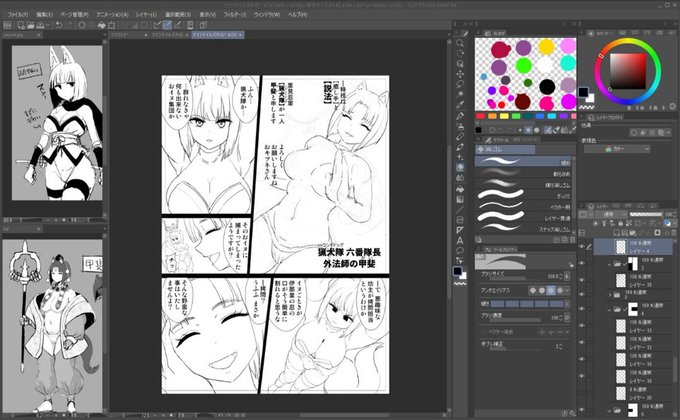Image resolution: width=680 pixels, height=420 pixels.
Task: Open the レイヤー(L) menu
Action: coord(147,14)
